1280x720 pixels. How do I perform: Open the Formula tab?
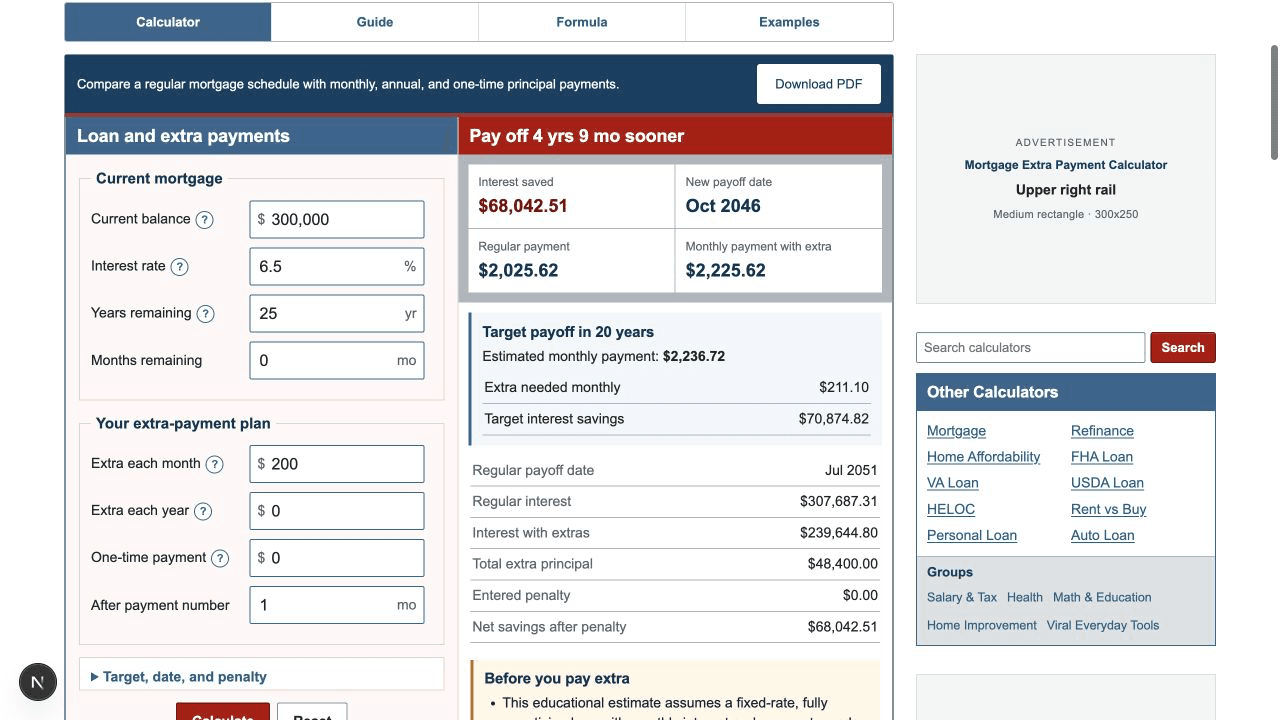(582, 22)
